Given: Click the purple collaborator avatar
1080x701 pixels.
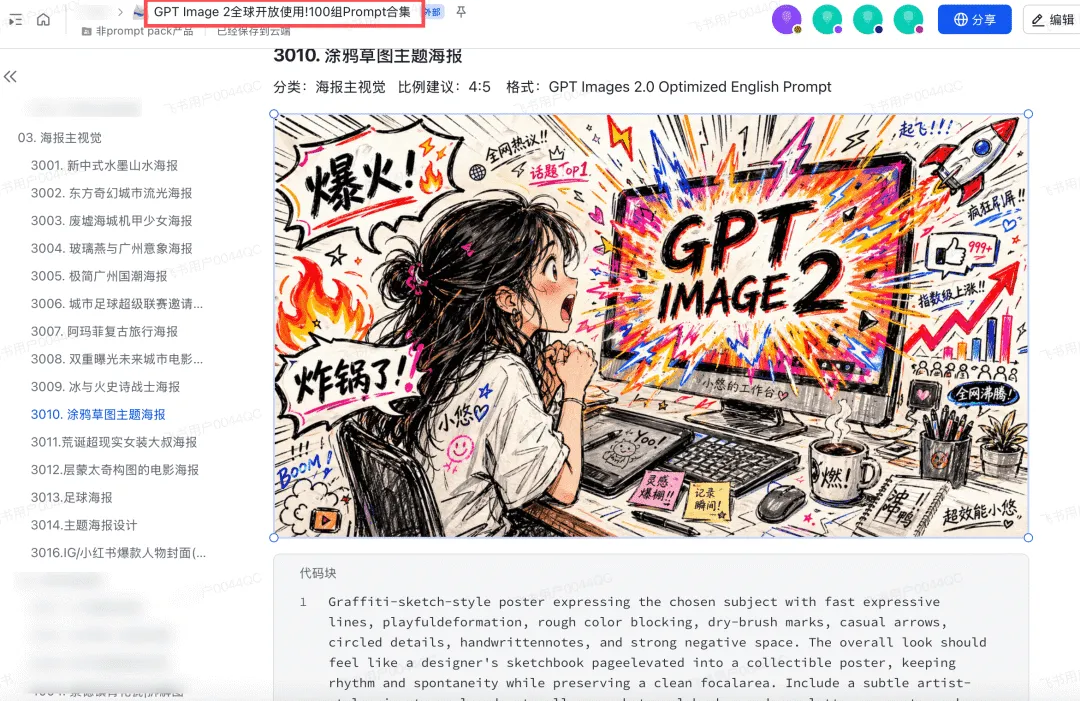Looking at the screenshot, I should pos(788,19).
